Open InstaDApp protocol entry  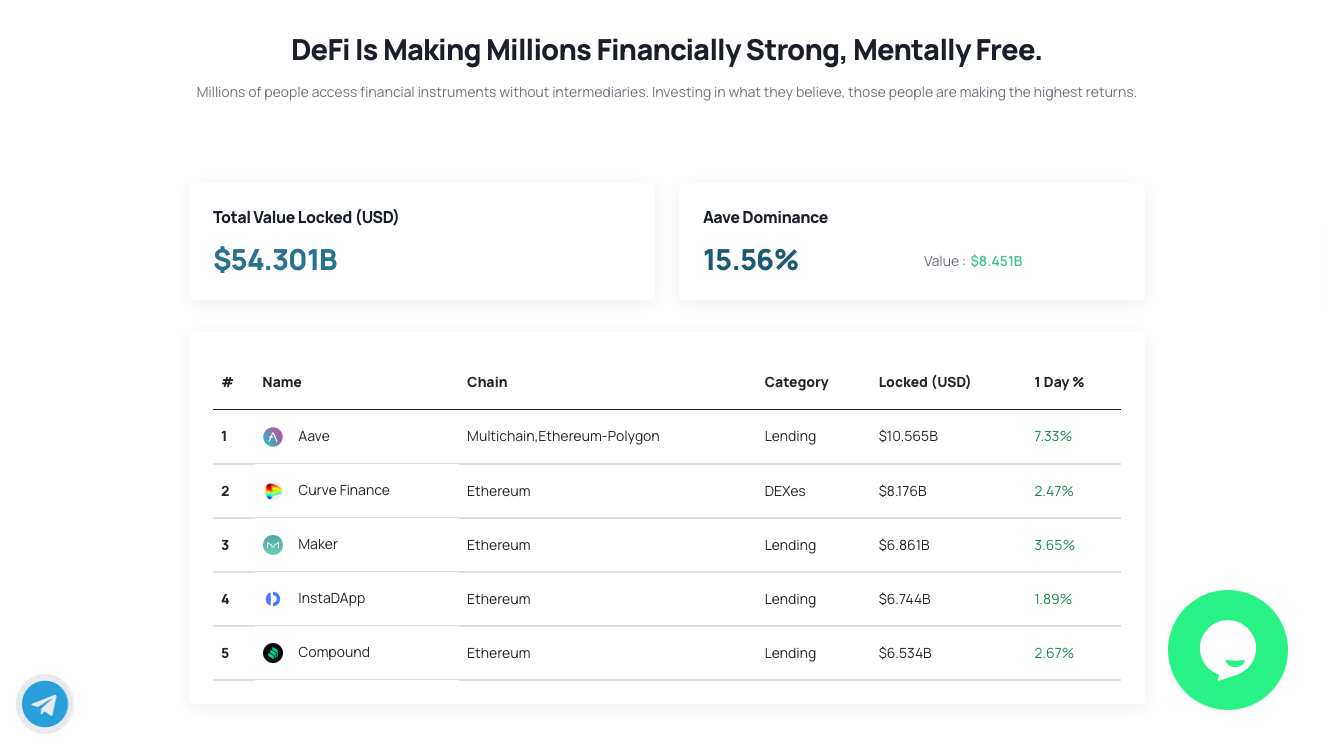tap(332, 598)
